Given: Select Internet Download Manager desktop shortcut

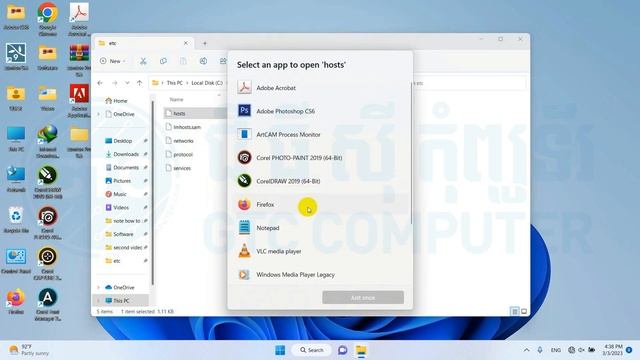Looking at the screenshot, I should click(47, 141).
